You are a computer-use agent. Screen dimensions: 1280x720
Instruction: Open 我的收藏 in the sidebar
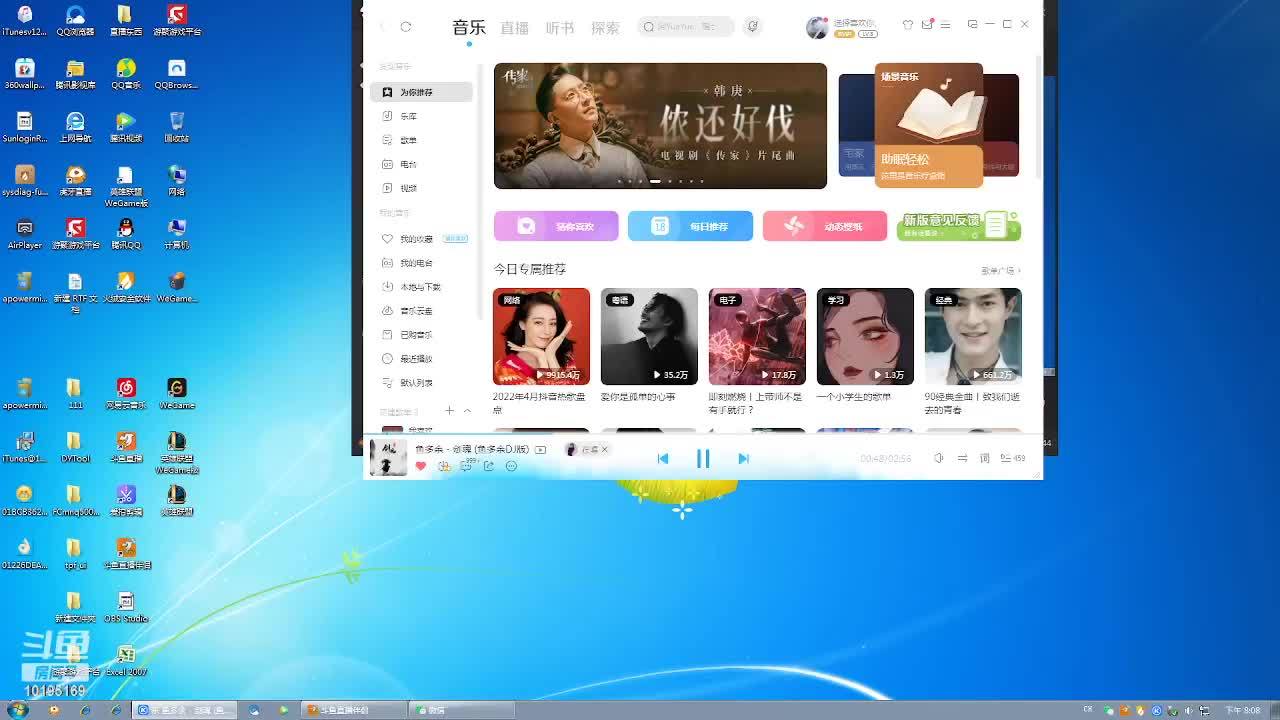pyautogui.click(x=416, y=239)
